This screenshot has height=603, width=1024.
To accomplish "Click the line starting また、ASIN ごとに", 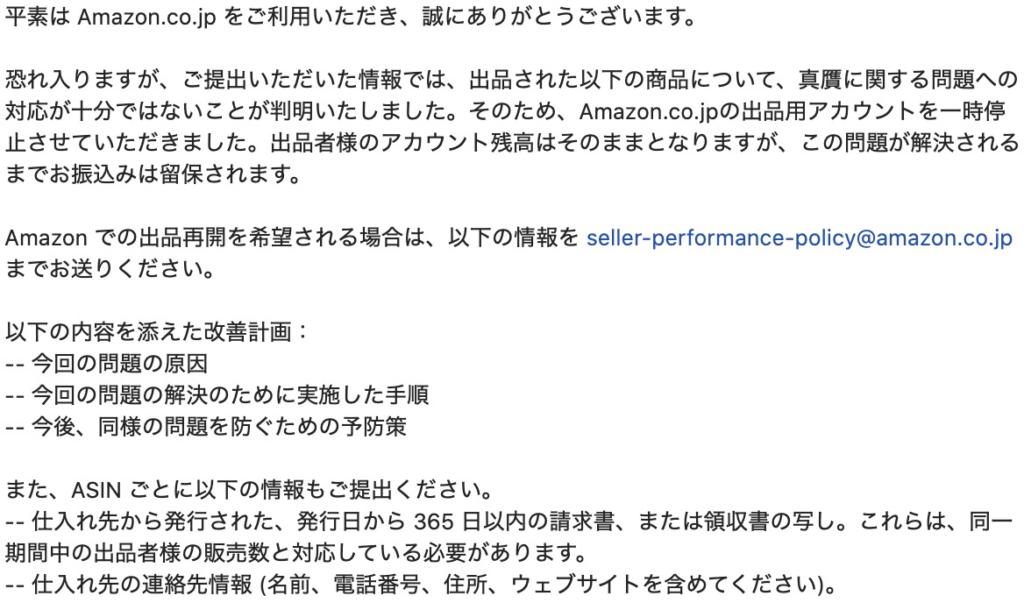I will point(249,489).
